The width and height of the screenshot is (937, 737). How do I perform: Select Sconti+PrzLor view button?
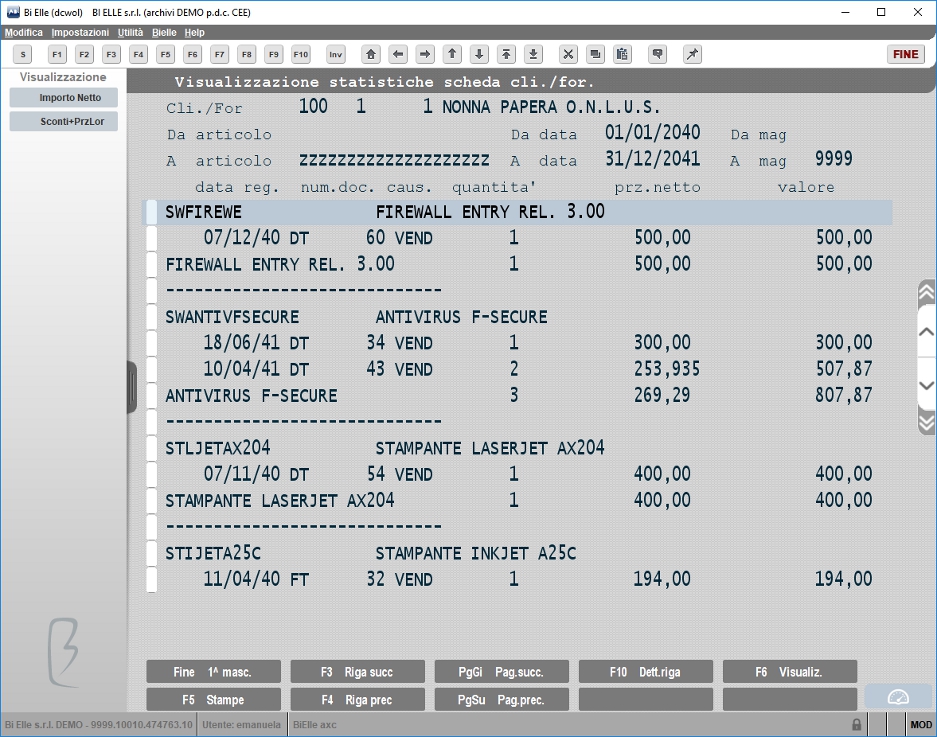click(63, 121)
